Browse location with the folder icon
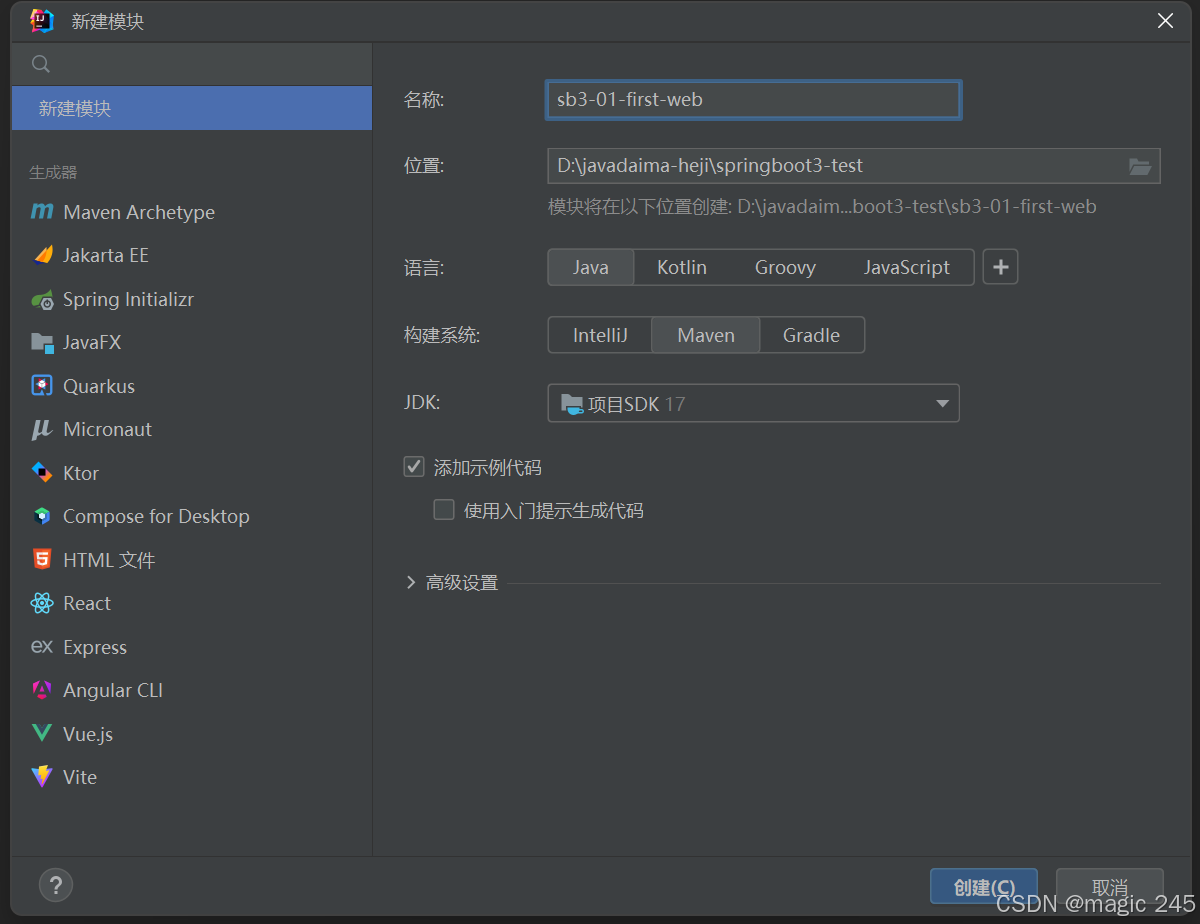 [1140, 166]
